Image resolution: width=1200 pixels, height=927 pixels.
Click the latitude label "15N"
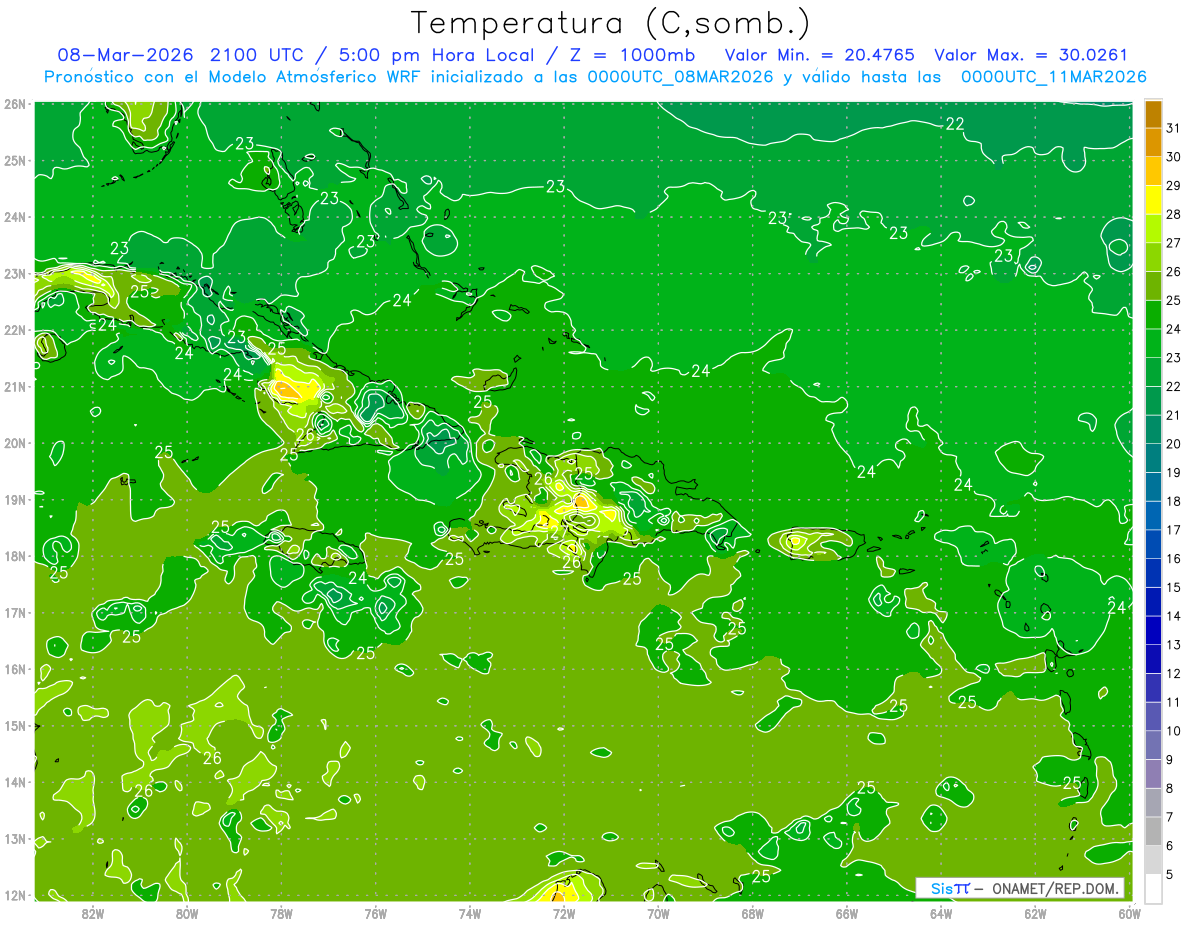(x=16, y=726)
